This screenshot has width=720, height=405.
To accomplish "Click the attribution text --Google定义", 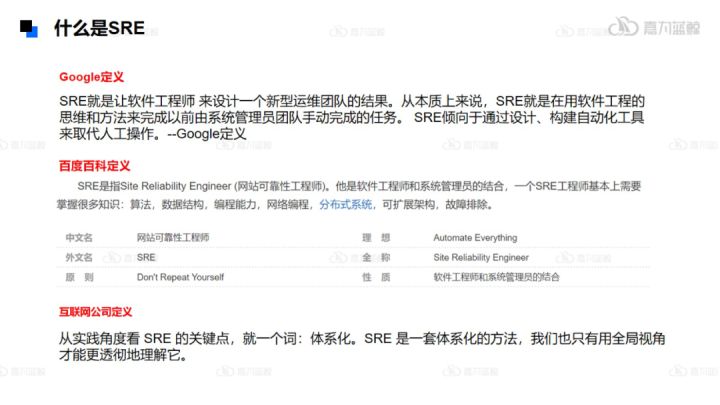I will click(x=207, y=134).
